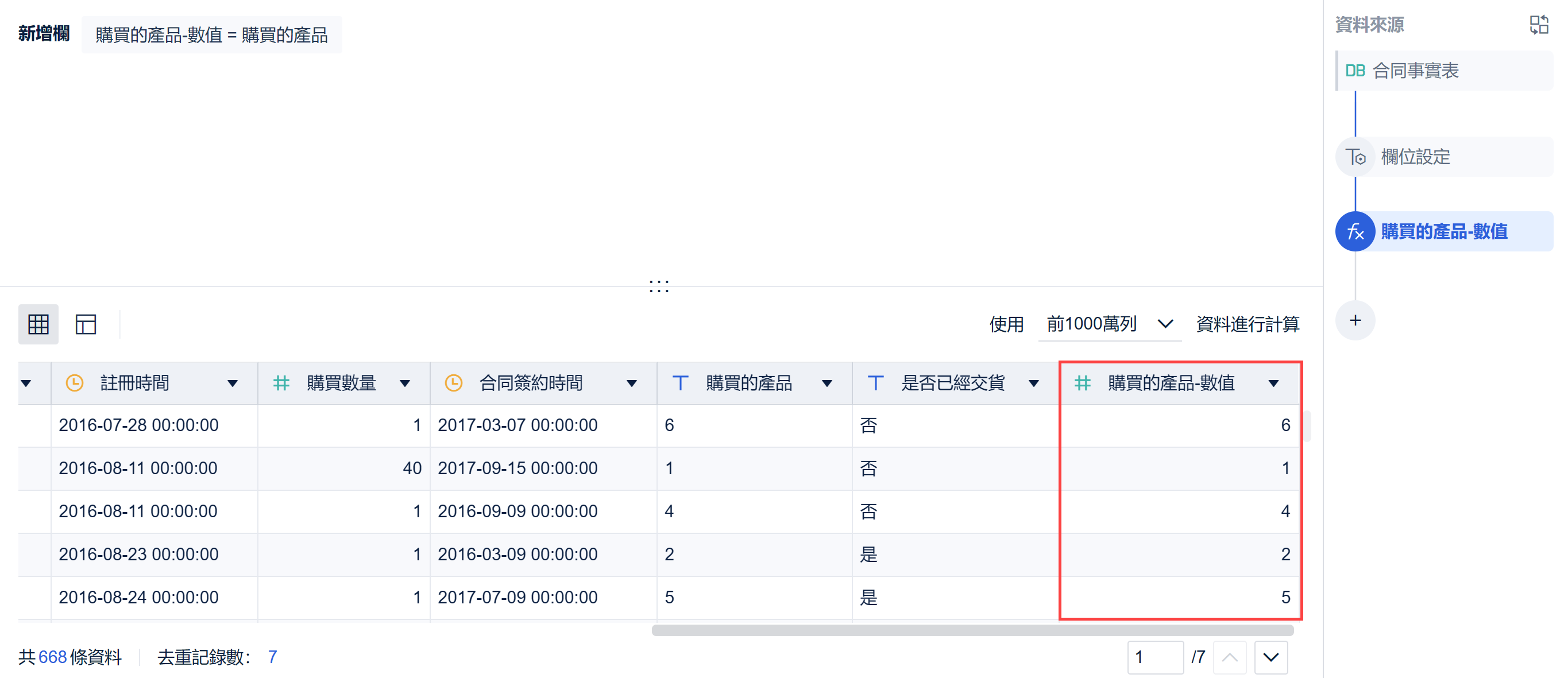Click the fx icon of 購買的產品-數值 step
This screenshot has width=1568, height=678.
(1355, 231)
